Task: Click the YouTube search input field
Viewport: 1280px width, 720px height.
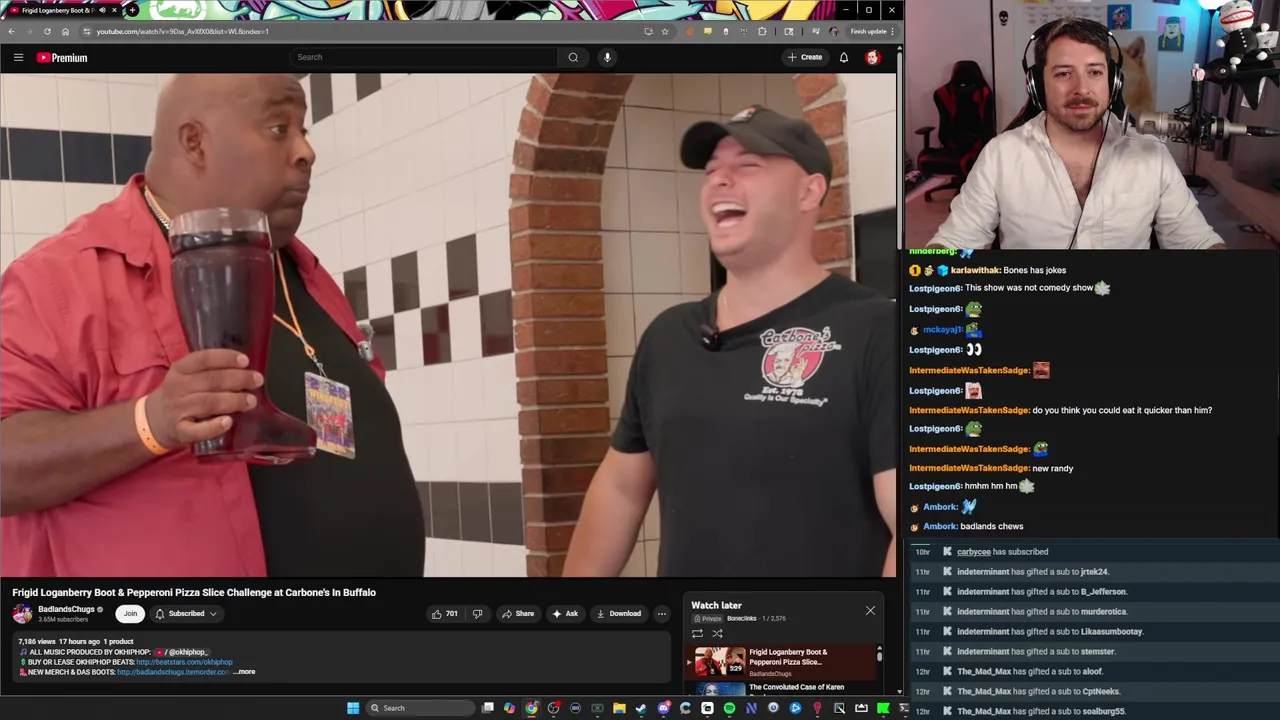Action: 425,57
